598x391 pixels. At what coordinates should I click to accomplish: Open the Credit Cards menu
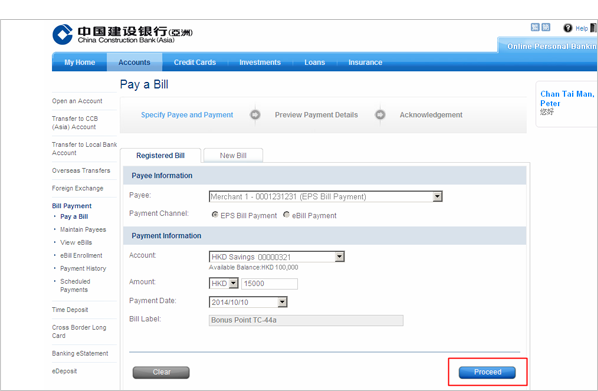pos(195,62)
